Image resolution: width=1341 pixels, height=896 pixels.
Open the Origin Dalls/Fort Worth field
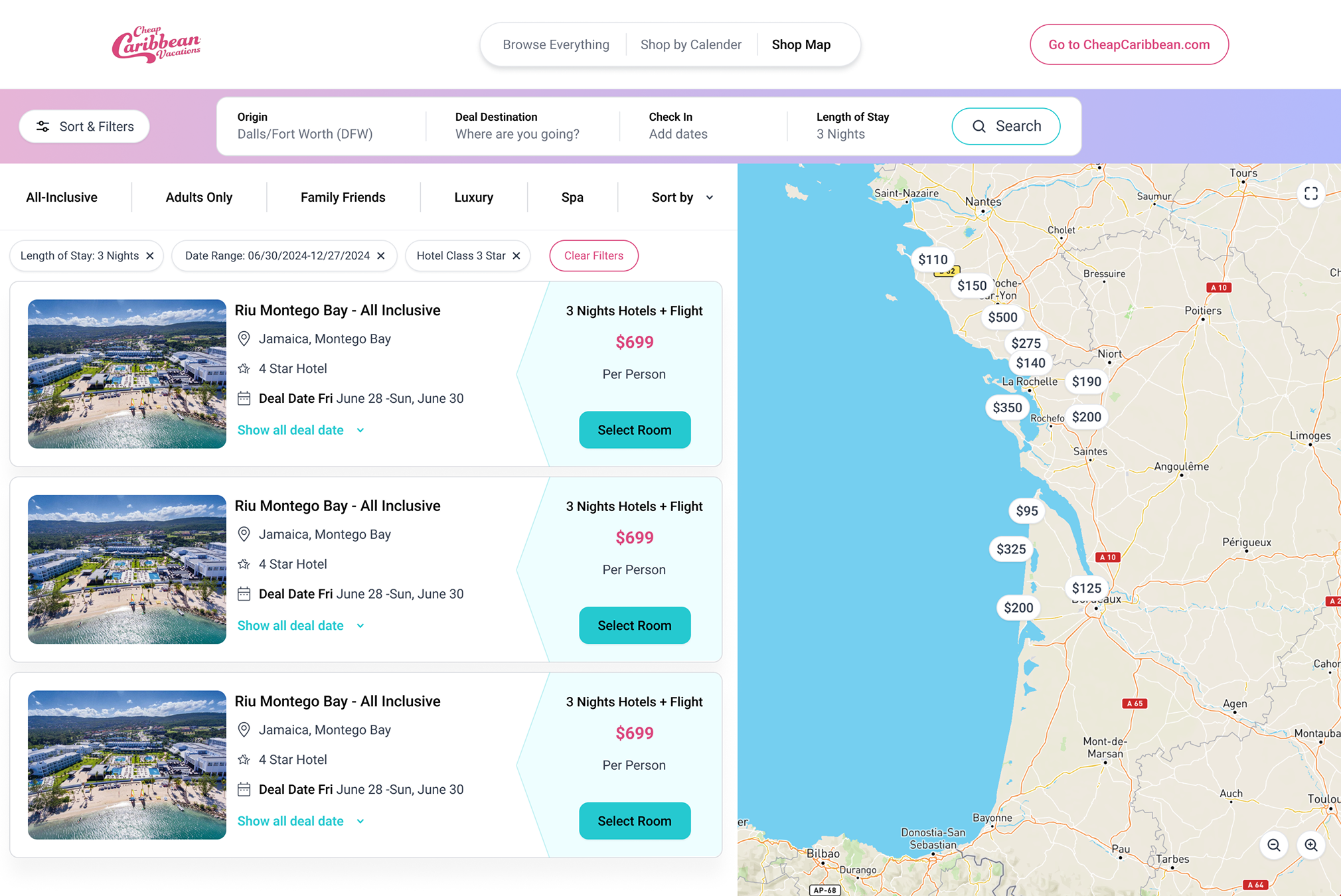pos(305,126)
